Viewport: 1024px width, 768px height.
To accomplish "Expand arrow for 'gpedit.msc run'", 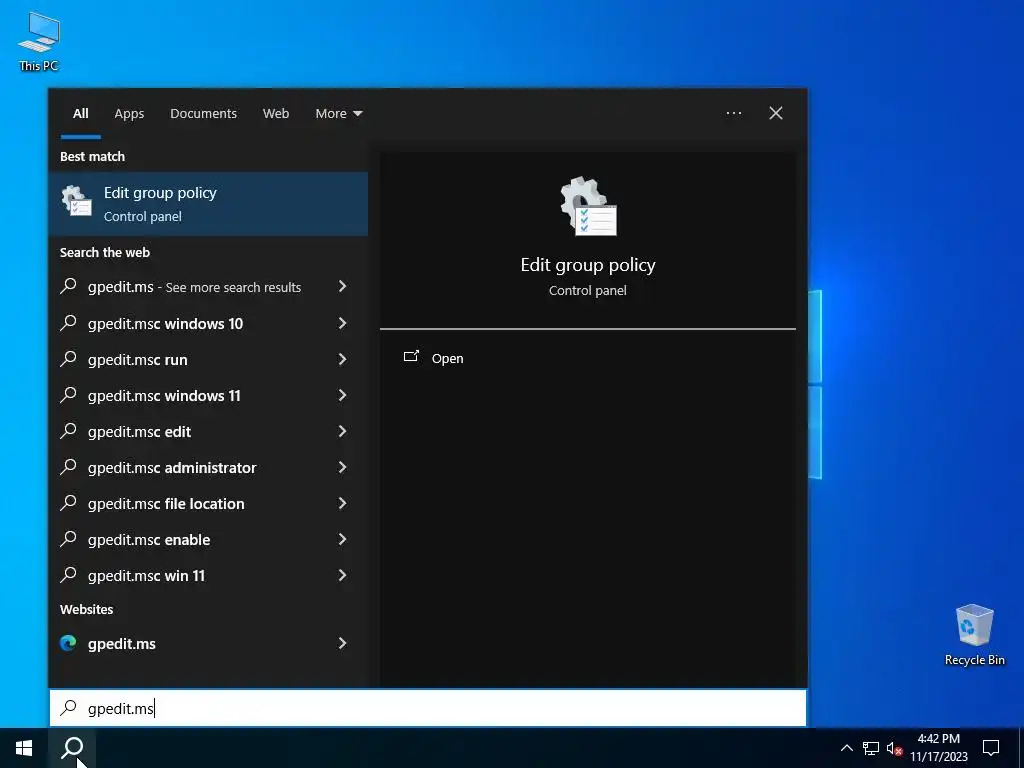I will click(x=342, y=359).
